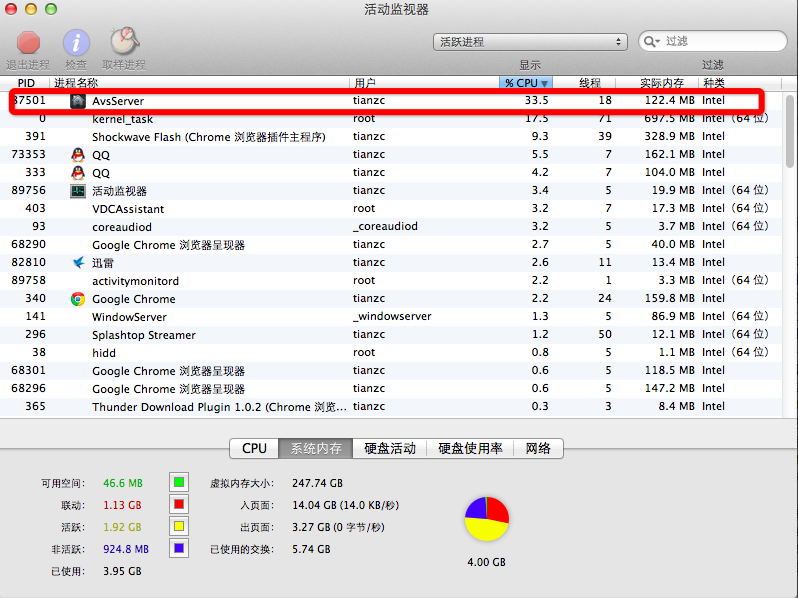Switch to the 网络 tab

pyautogui.click(x=538, y=448)
